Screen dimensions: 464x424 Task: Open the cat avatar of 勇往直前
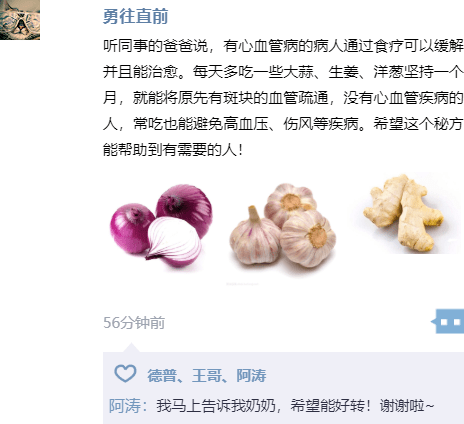tap(20, 20)
